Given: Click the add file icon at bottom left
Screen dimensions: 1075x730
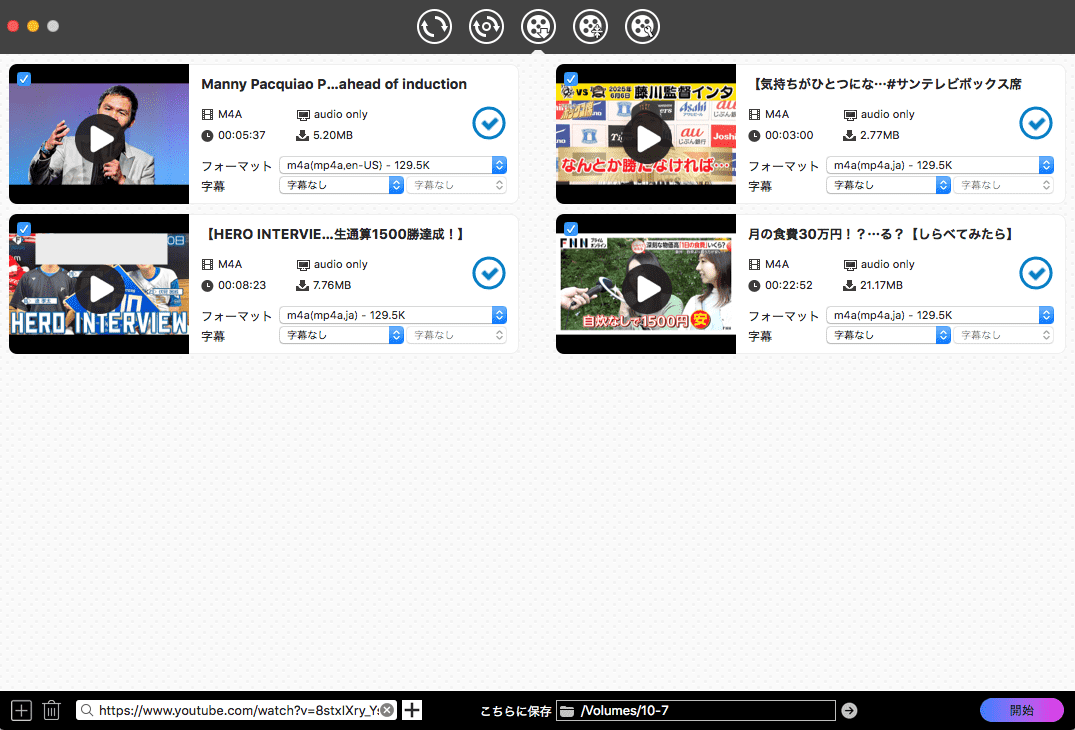Looking at the screenshot, I should [x=21, y=711].
